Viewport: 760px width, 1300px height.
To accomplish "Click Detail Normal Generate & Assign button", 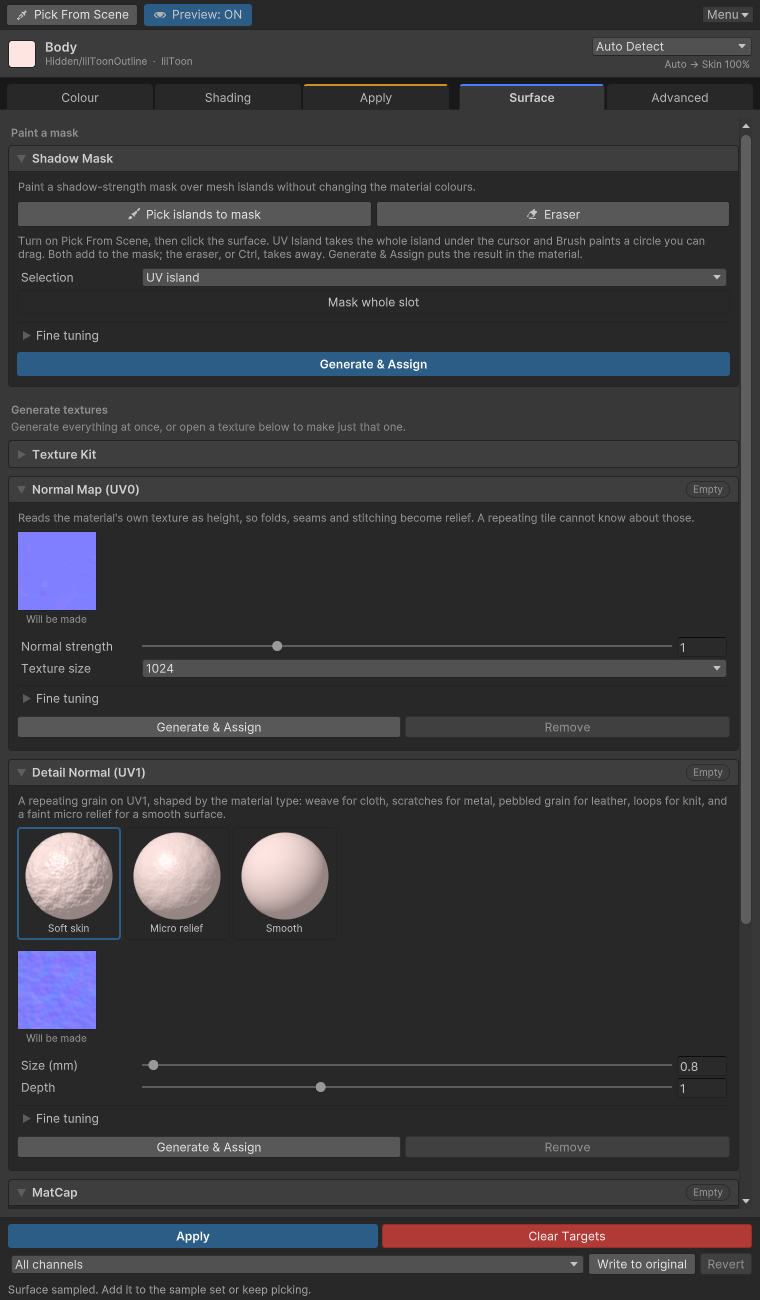I will point(209,1147).
